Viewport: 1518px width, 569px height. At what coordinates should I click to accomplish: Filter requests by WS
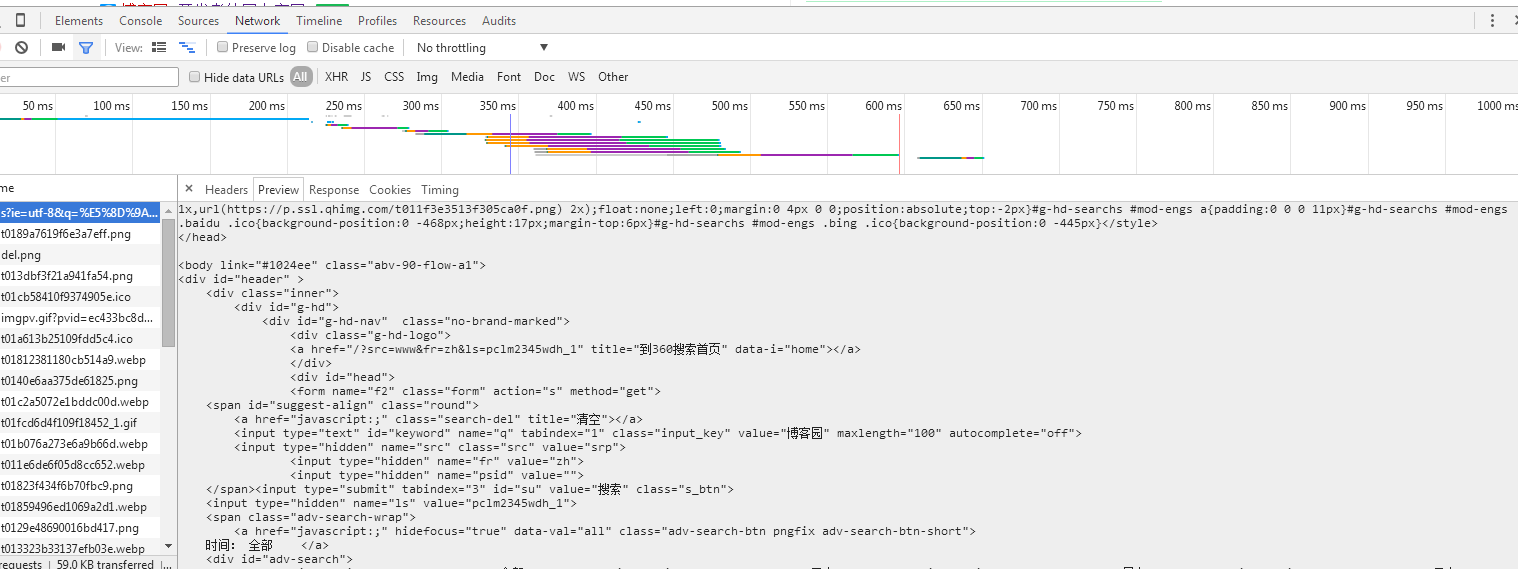pos(577,77)
